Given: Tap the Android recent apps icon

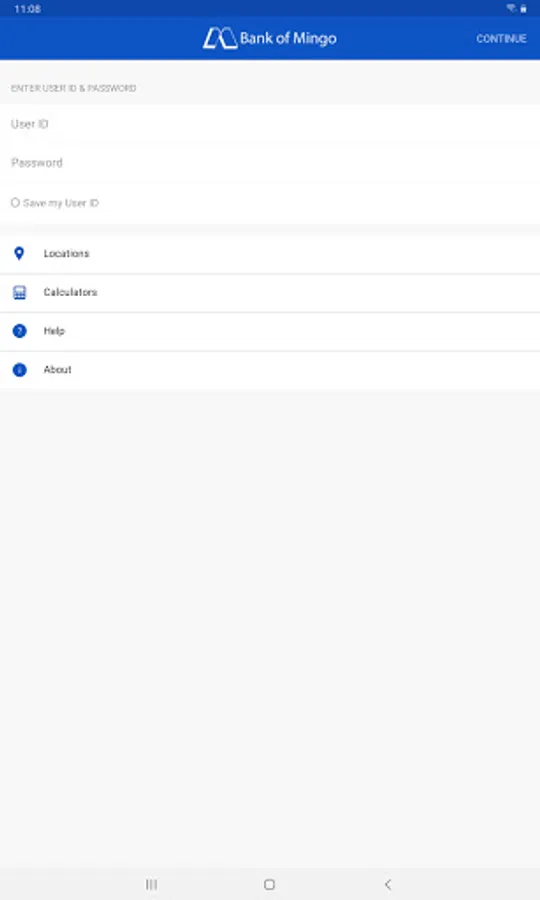Looking at the screenshot, I should click(x=151, y=885).
